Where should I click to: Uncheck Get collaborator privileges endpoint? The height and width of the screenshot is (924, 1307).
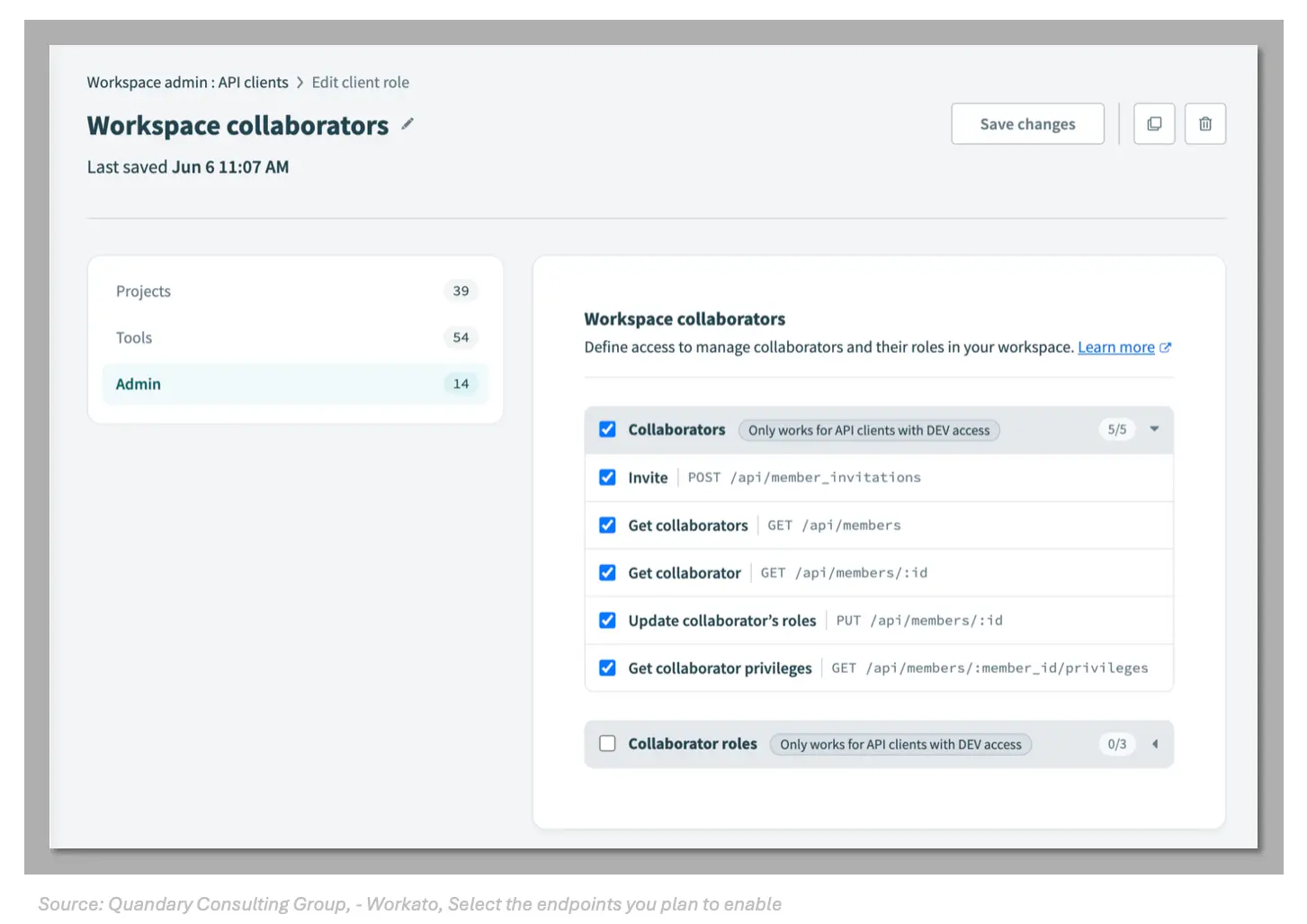pos(607,668)
